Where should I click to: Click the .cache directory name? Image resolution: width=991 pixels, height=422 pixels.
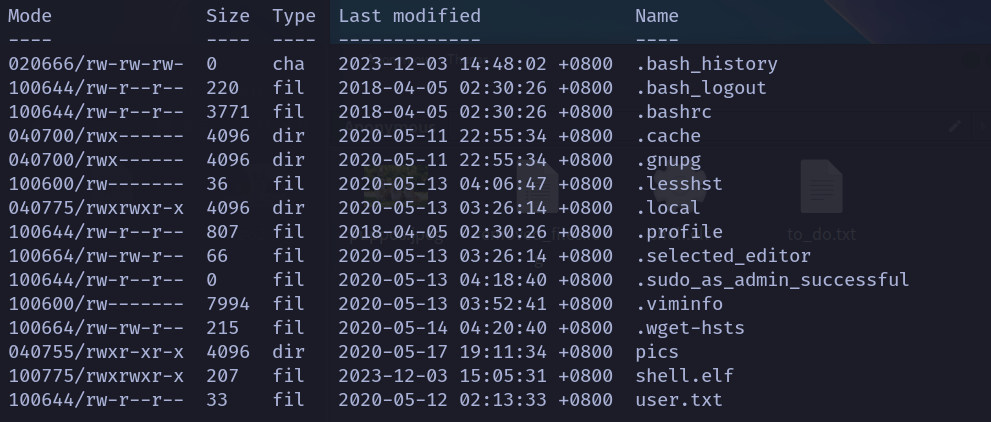coord(668,136)
